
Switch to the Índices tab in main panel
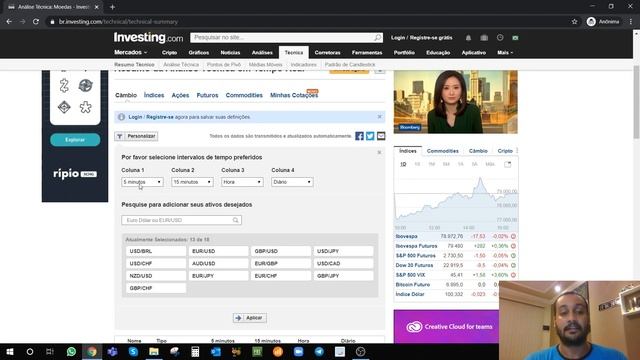click(x=154, y=95)
